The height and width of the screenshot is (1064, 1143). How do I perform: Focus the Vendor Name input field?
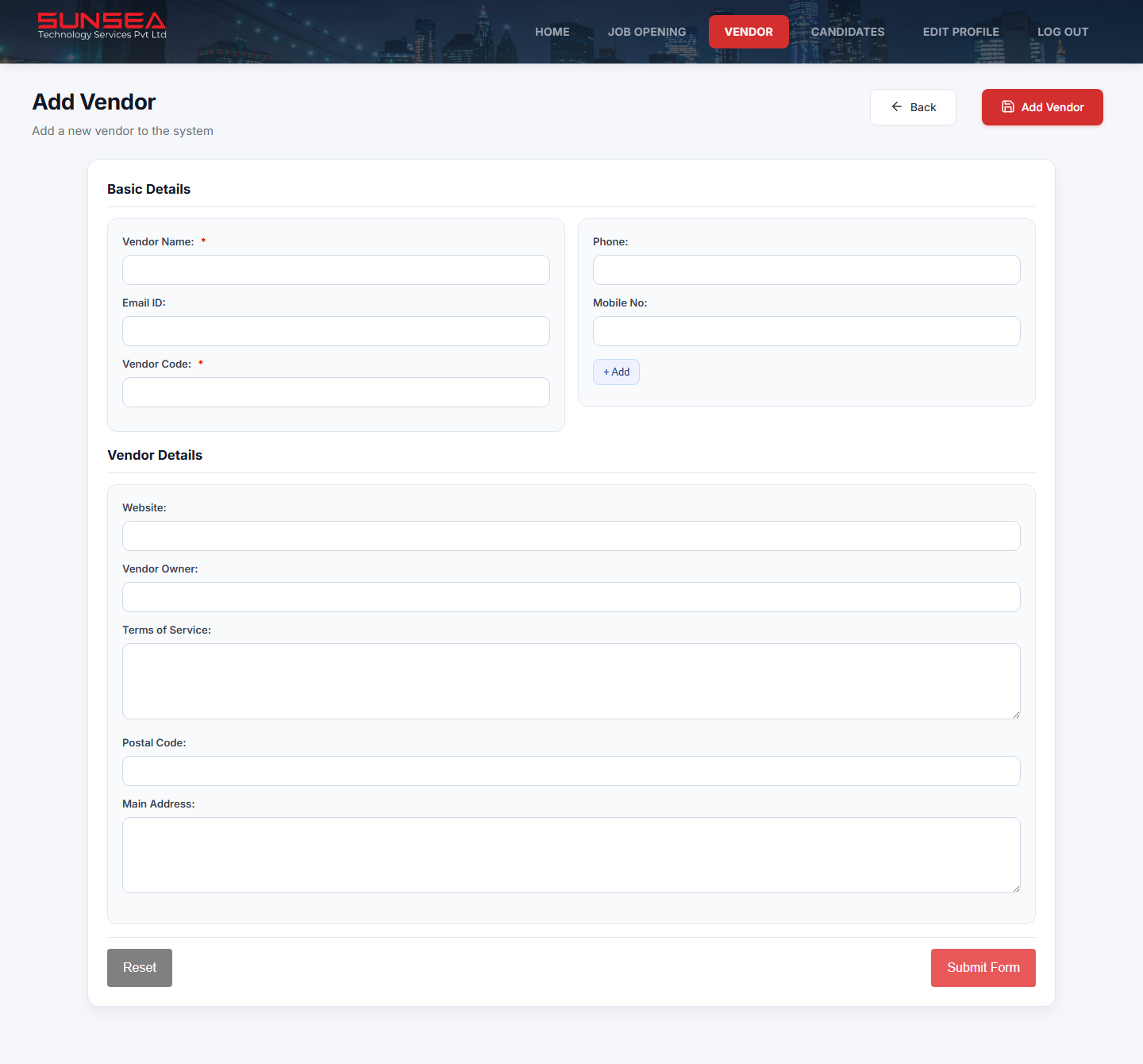(335, 270)
